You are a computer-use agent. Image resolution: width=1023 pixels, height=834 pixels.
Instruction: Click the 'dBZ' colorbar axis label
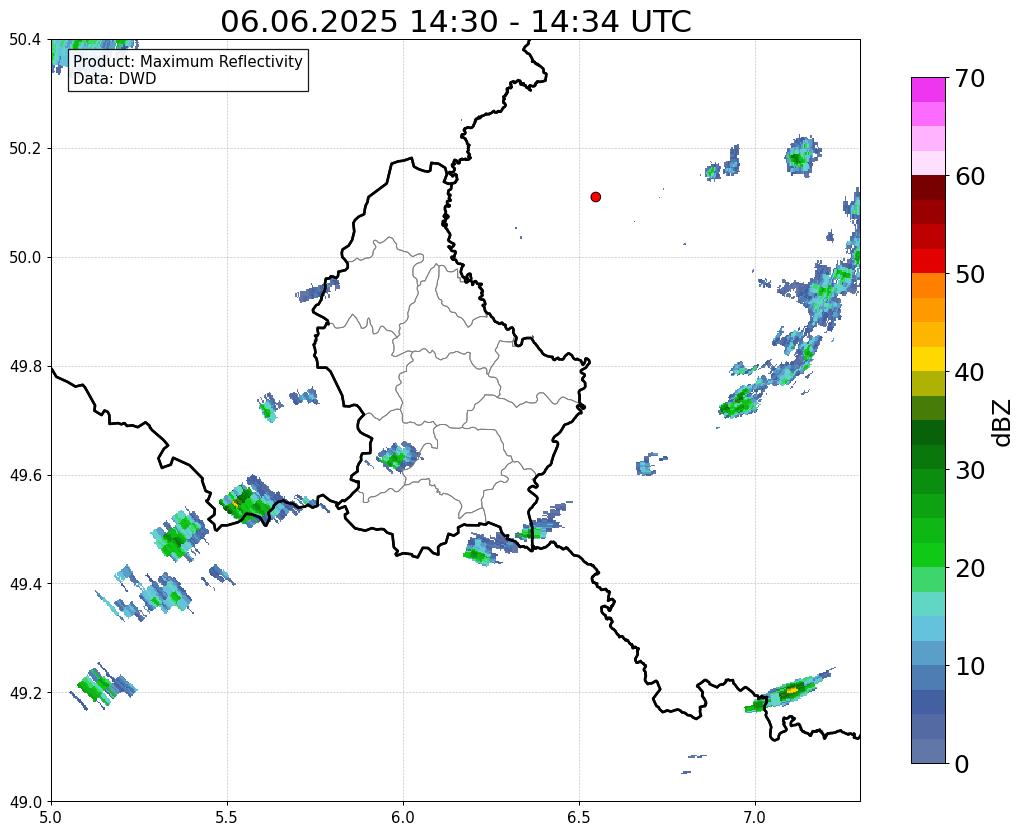click(x=1003, y=423)
